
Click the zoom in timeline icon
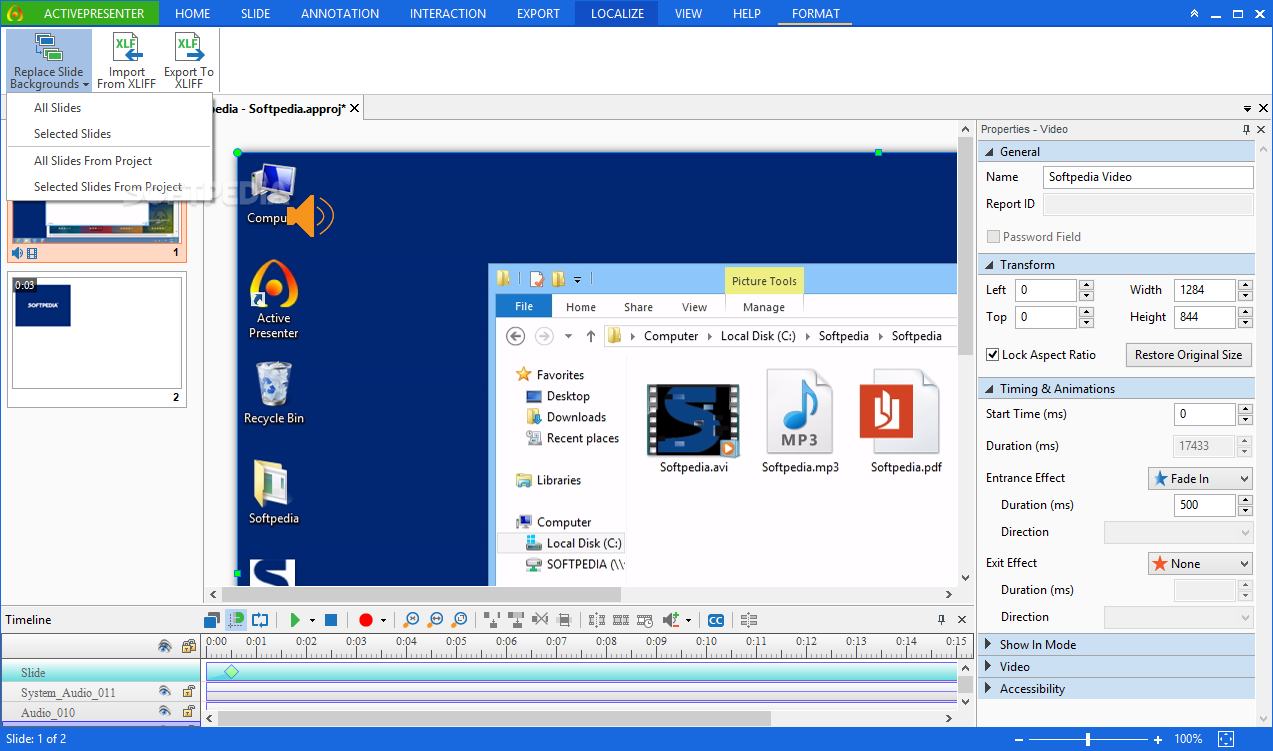coord(411,620)
